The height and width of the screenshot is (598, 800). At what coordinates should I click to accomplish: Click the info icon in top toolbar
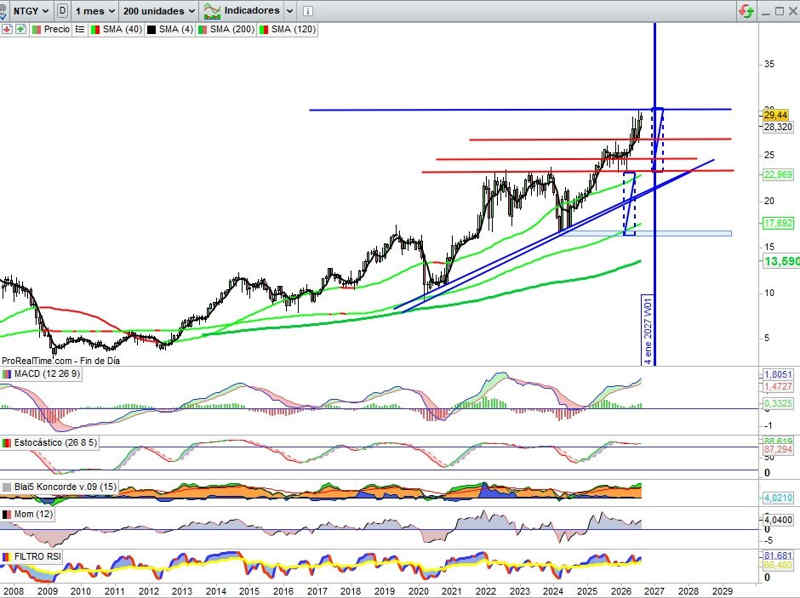308,11
